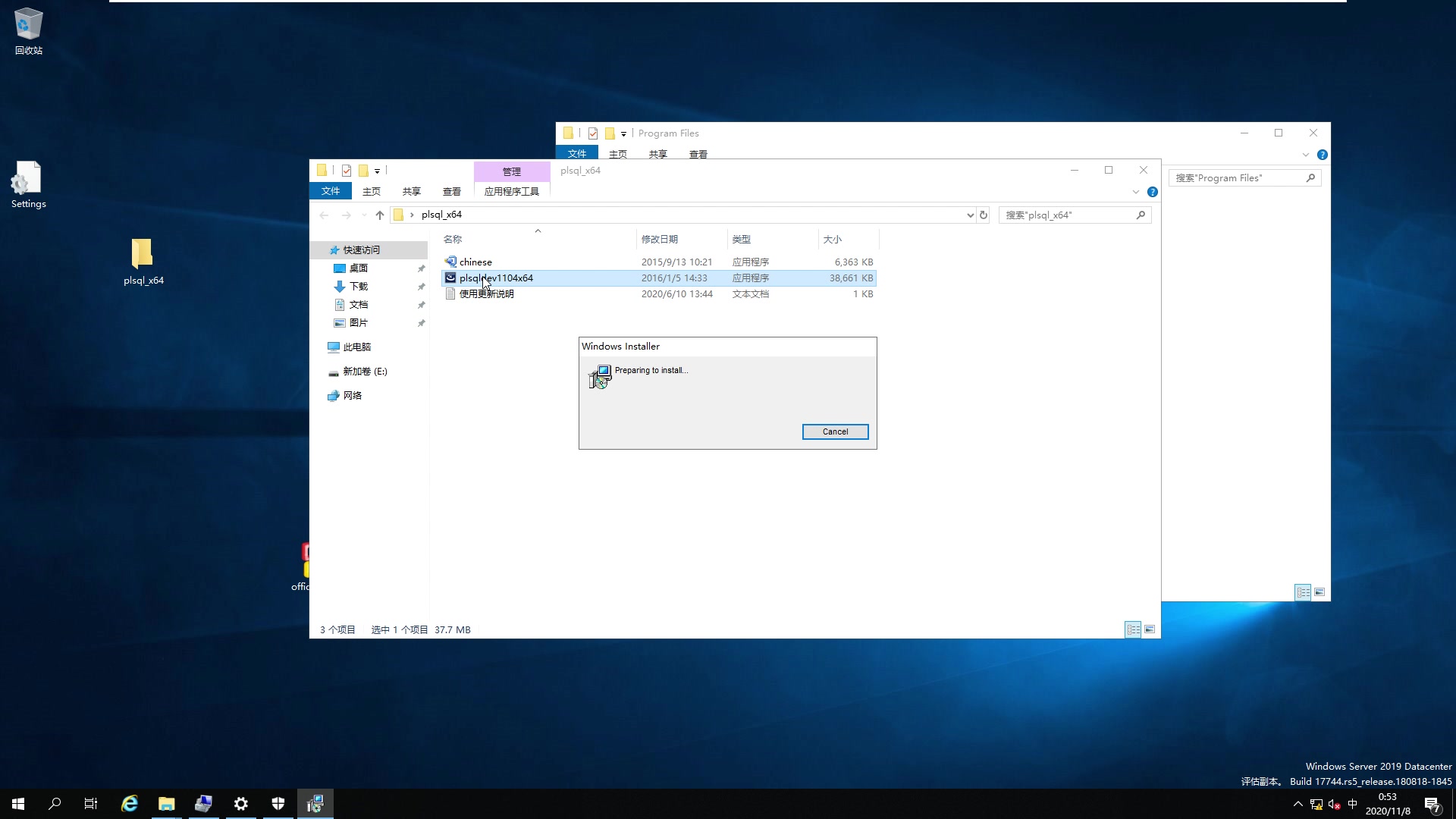Open the notification center icon

click(x=1432, y=805)
